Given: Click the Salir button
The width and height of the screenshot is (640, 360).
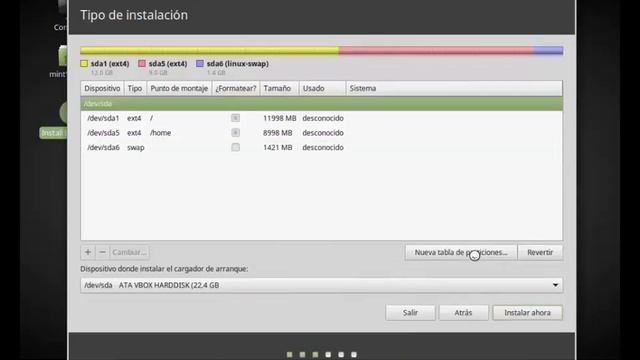Looking at the screenshot, I should pyautogui.click(x=410, y=313).
